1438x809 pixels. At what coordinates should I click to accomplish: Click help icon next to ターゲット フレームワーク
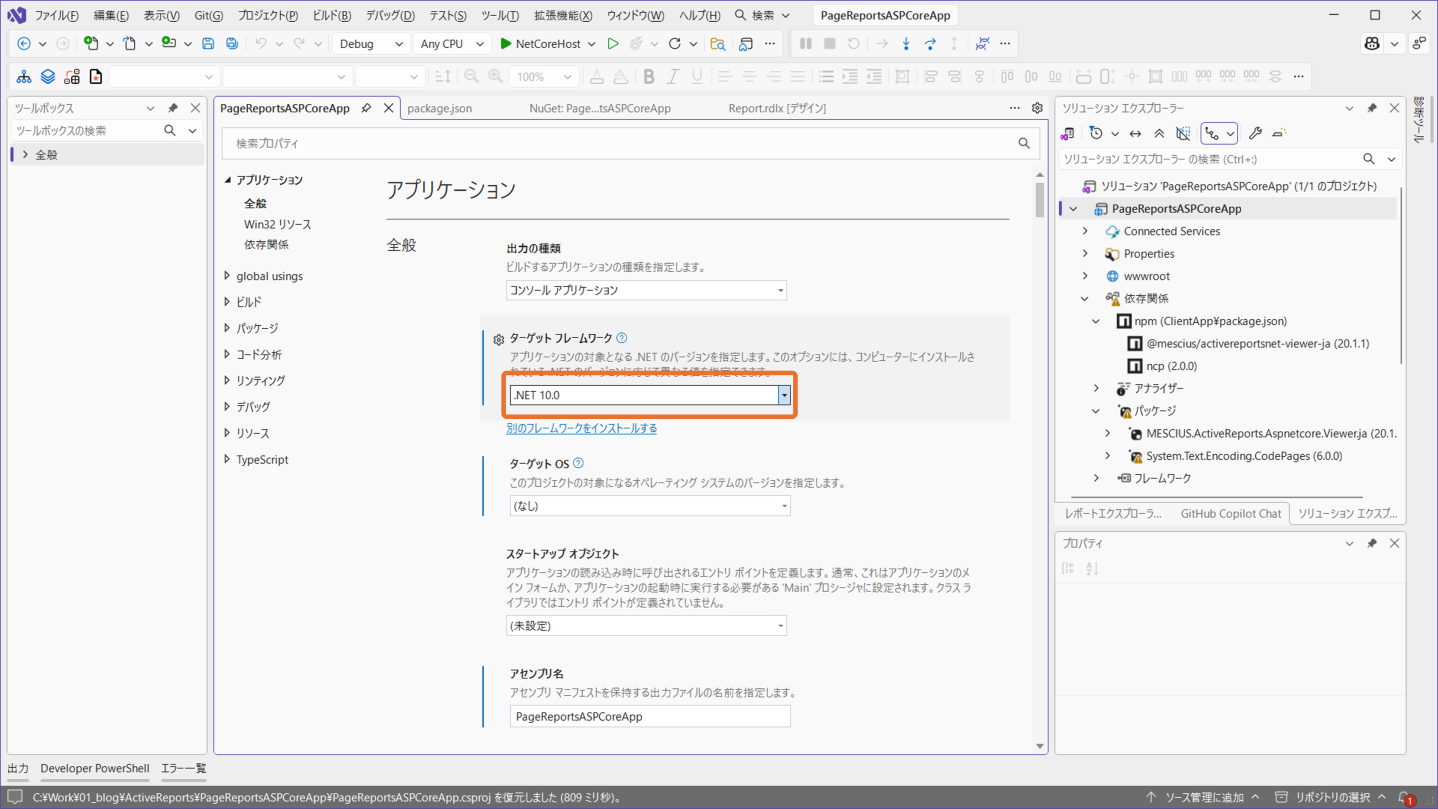(x=622, y=338)
